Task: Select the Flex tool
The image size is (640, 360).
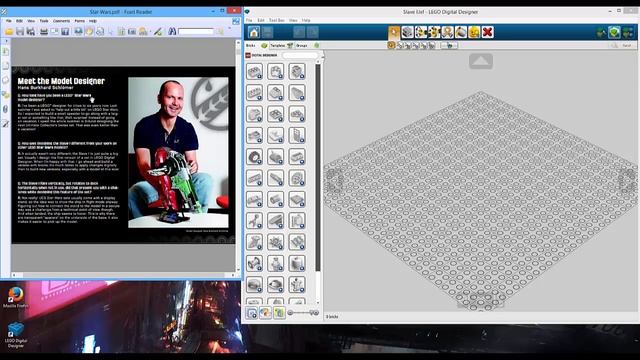Action: (x=448, y=32)
